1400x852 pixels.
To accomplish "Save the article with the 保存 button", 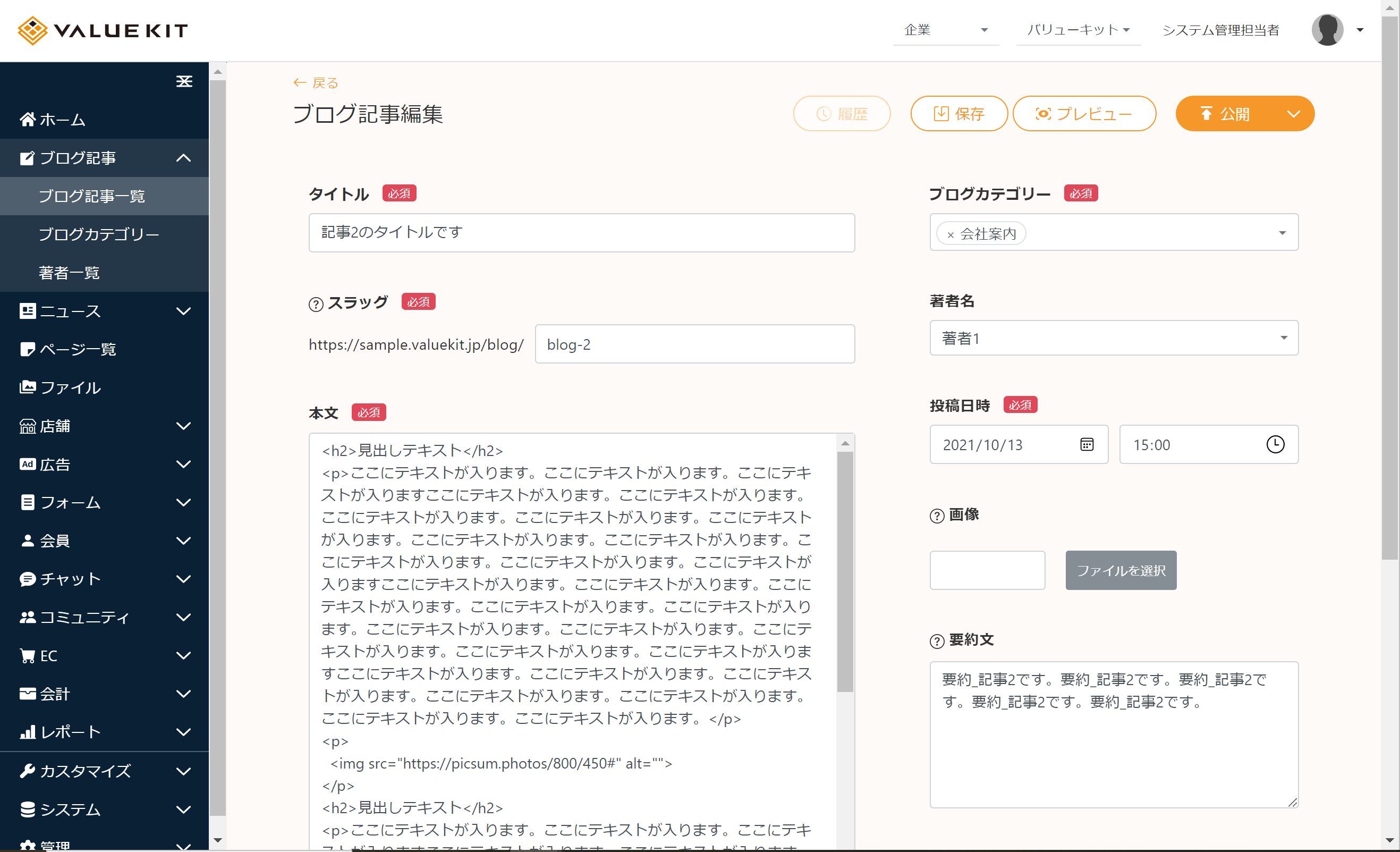I will click(959, 113).
